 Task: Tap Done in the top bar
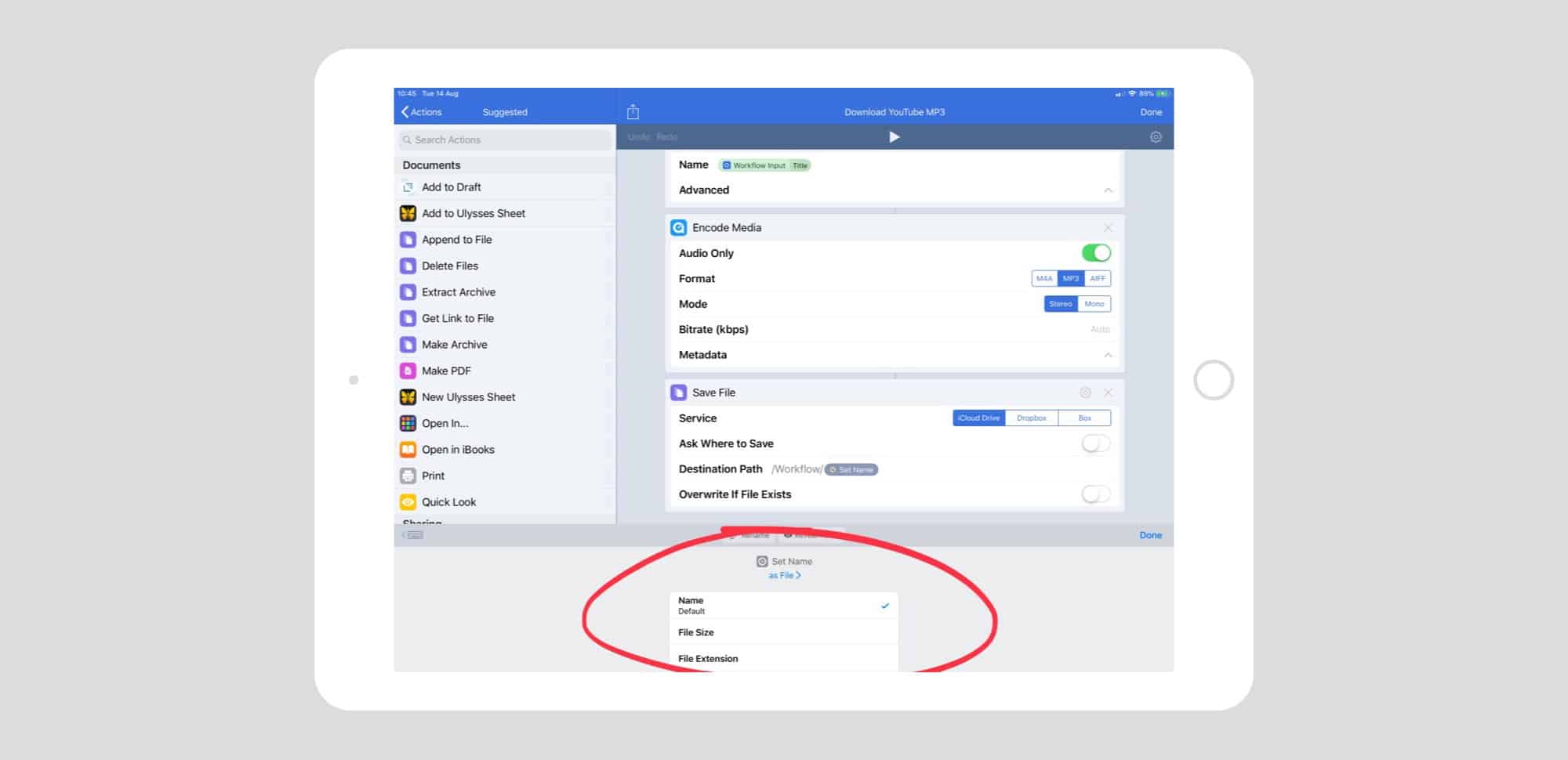point(1151,112)
